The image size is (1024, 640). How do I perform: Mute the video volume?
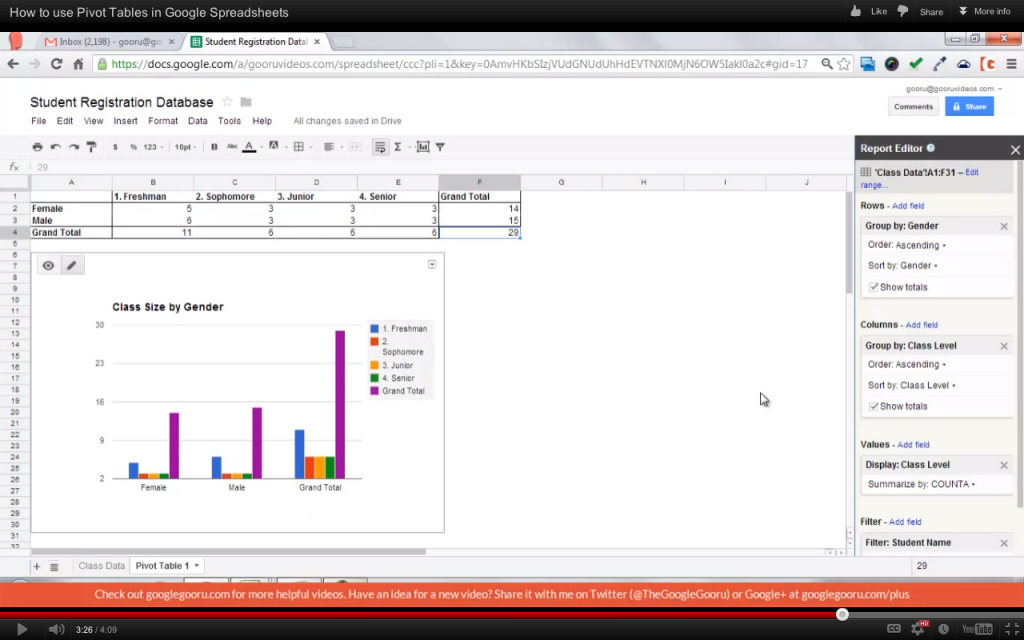(56, 630)
